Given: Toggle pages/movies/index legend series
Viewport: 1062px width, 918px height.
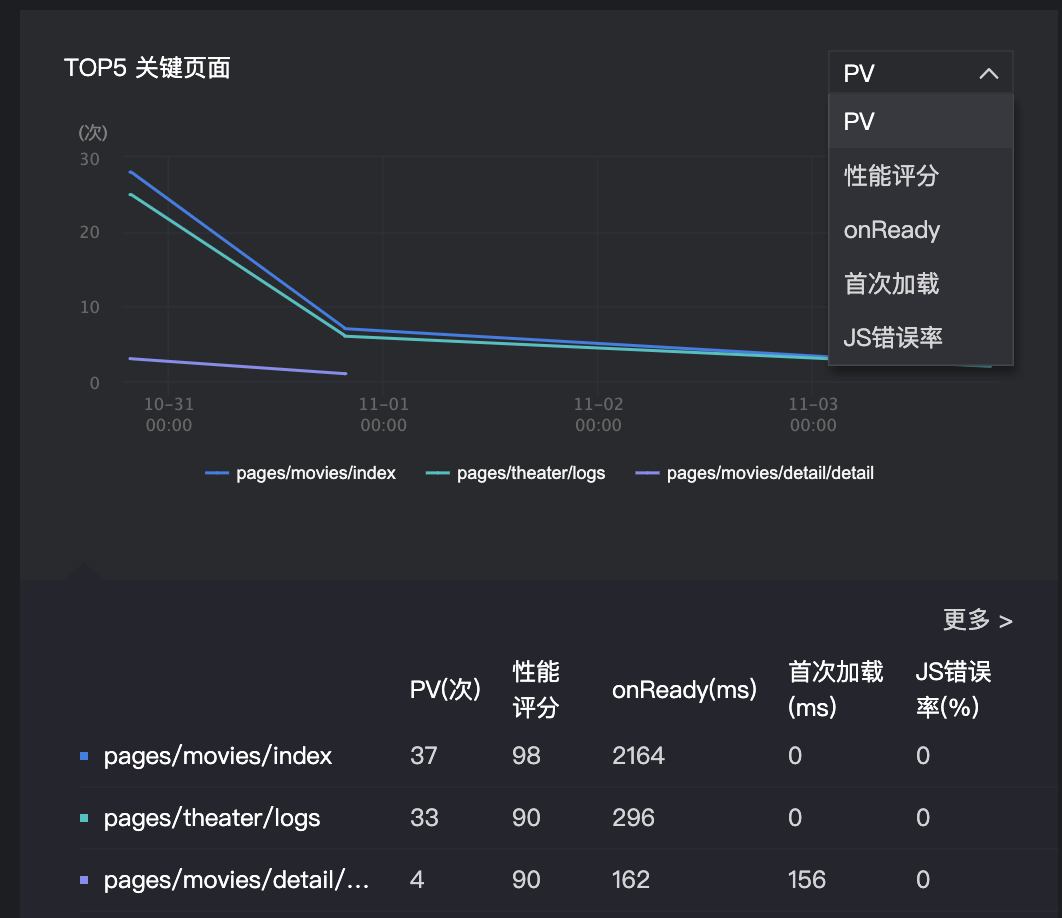Looking at the screenshot, I should (x=301, y=473).
